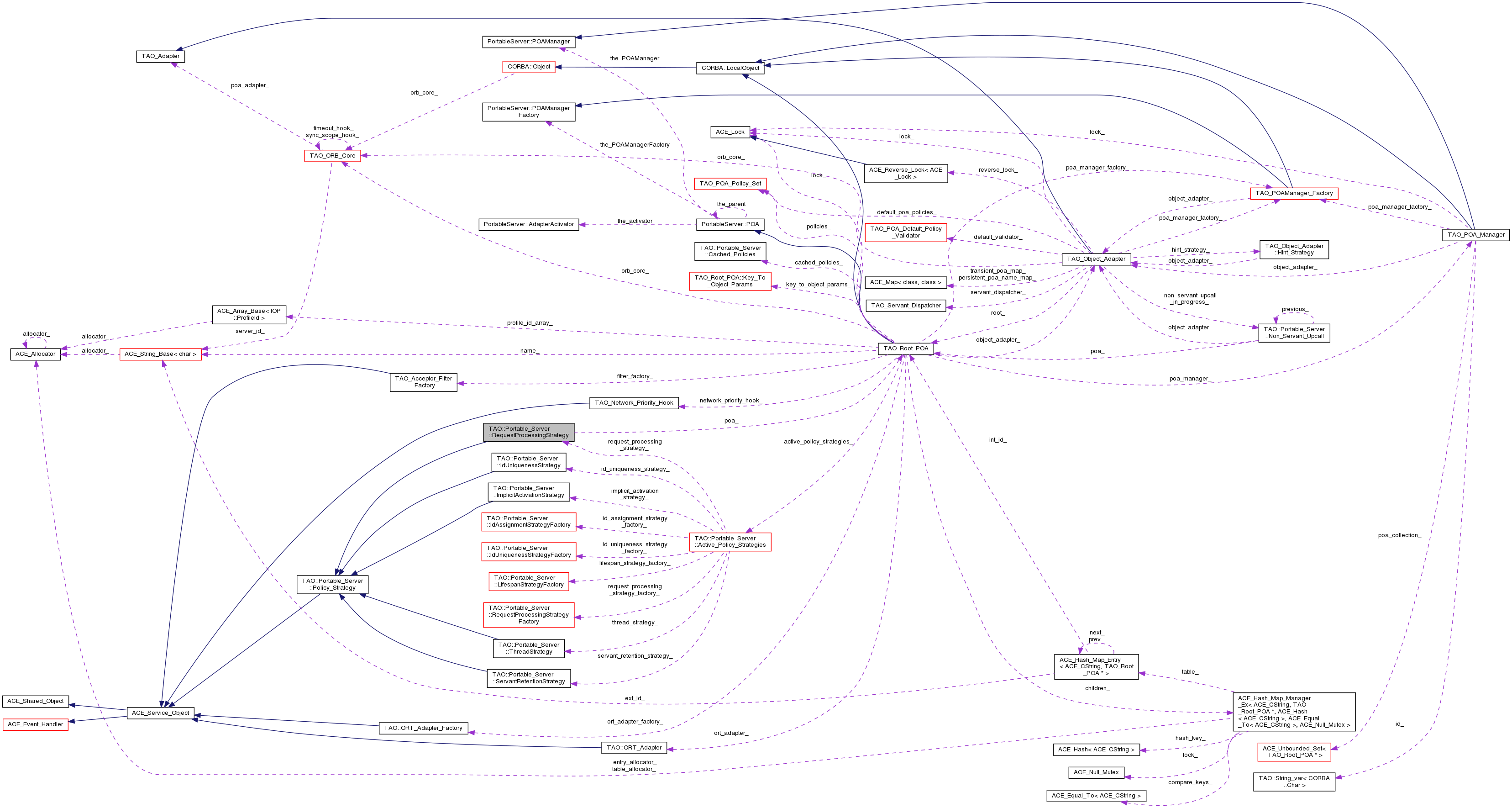Open the ACE_Service_Object class box
1512x808 pixels.
pyautogui.click(x=160, y=713)
